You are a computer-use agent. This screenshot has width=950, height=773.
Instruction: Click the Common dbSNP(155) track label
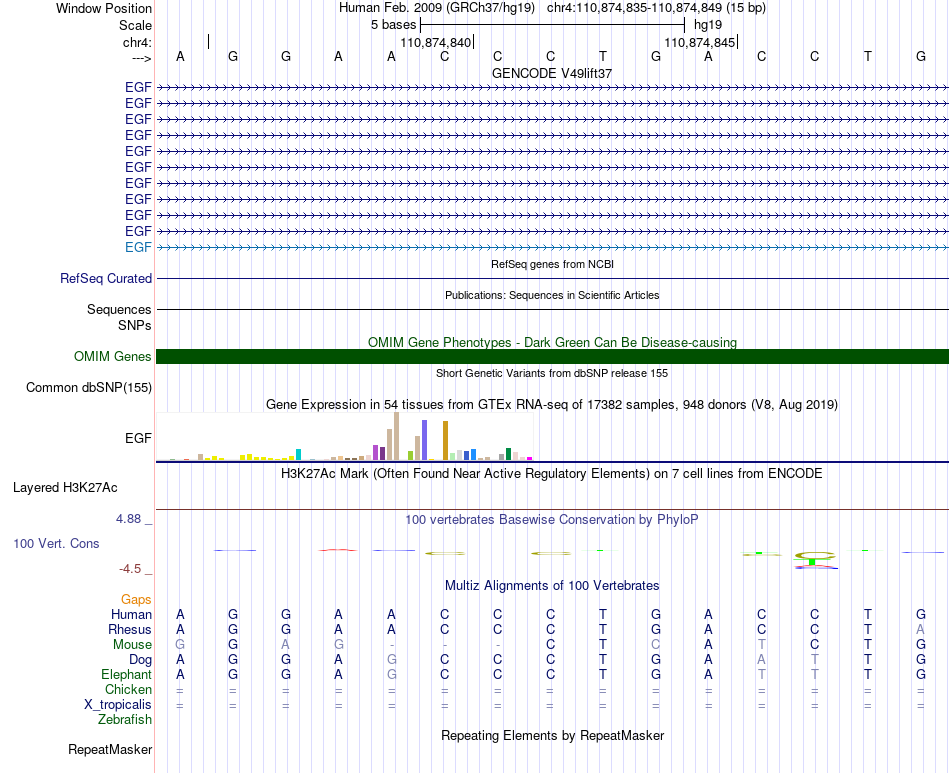pyautogui.click(x=89, y=388)
